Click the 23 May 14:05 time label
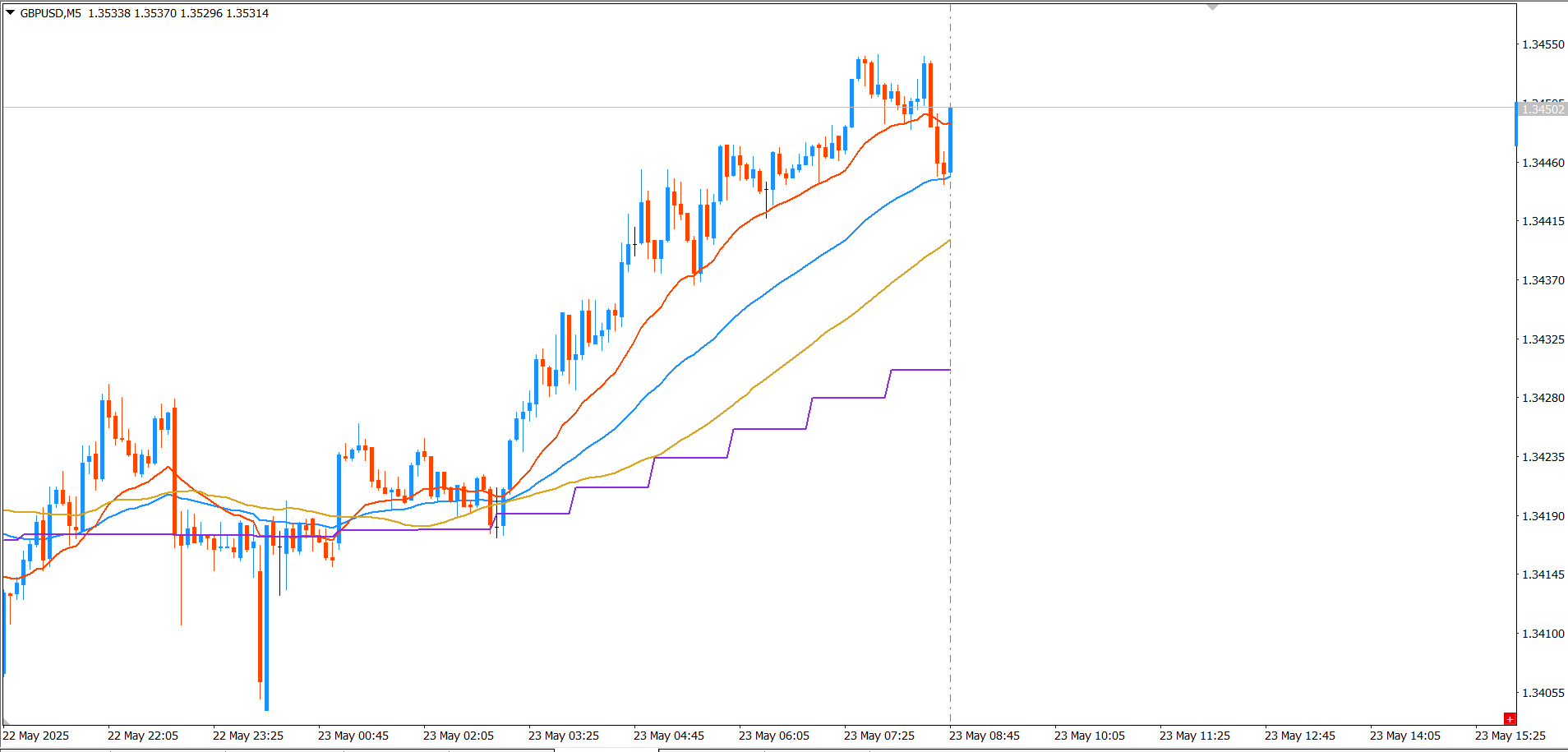This screenshot has height=752, width=1568. 1405,736
